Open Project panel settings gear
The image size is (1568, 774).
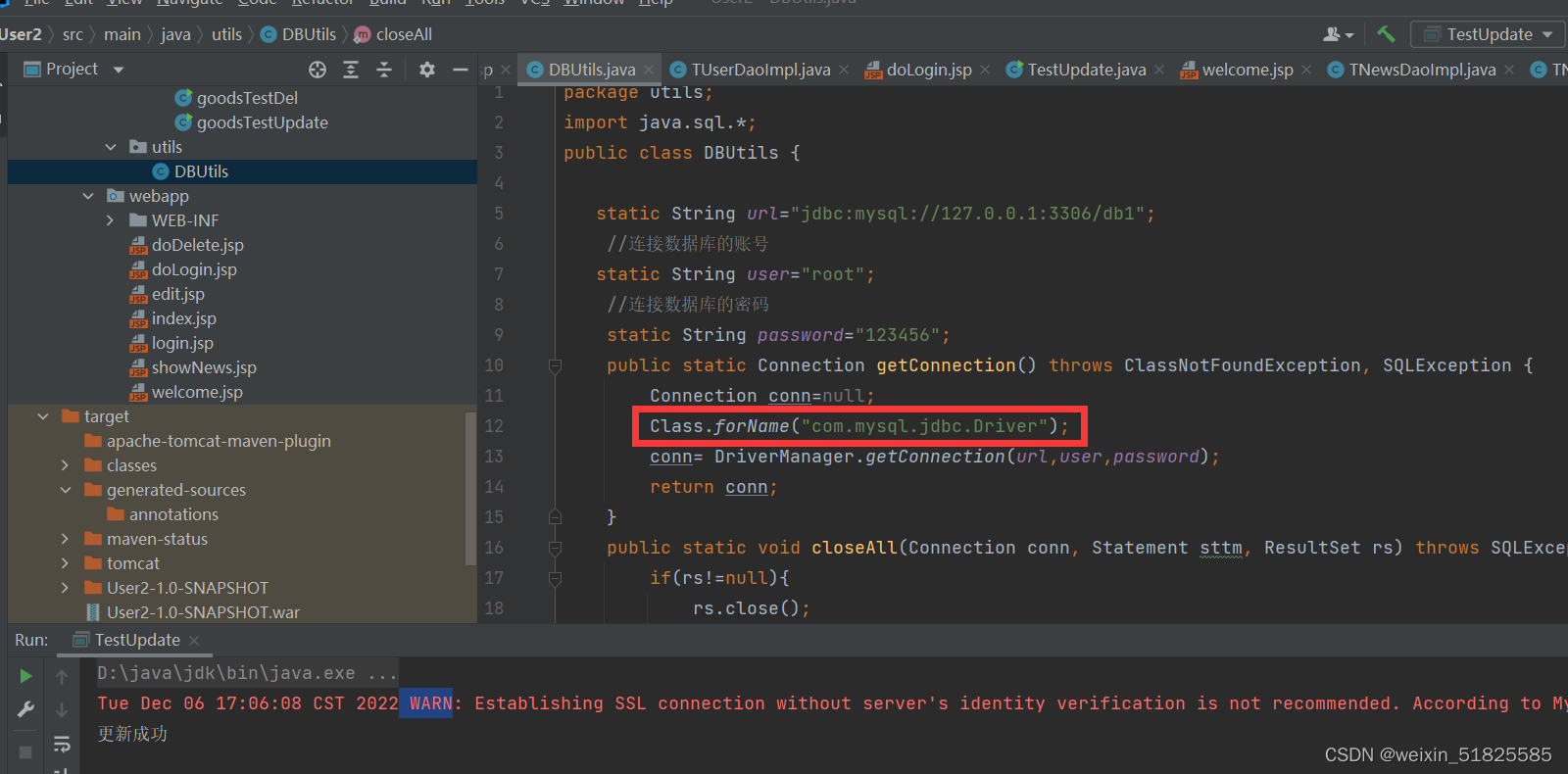click(427, 70)
